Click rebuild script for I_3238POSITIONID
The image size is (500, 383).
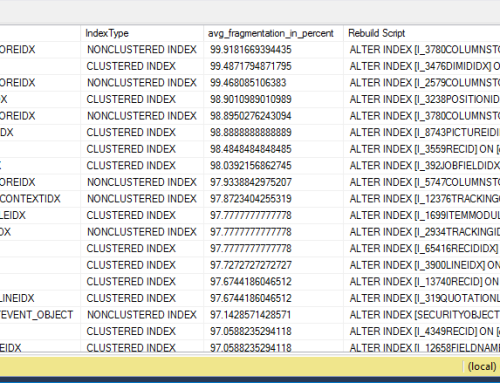coord(422,99)
